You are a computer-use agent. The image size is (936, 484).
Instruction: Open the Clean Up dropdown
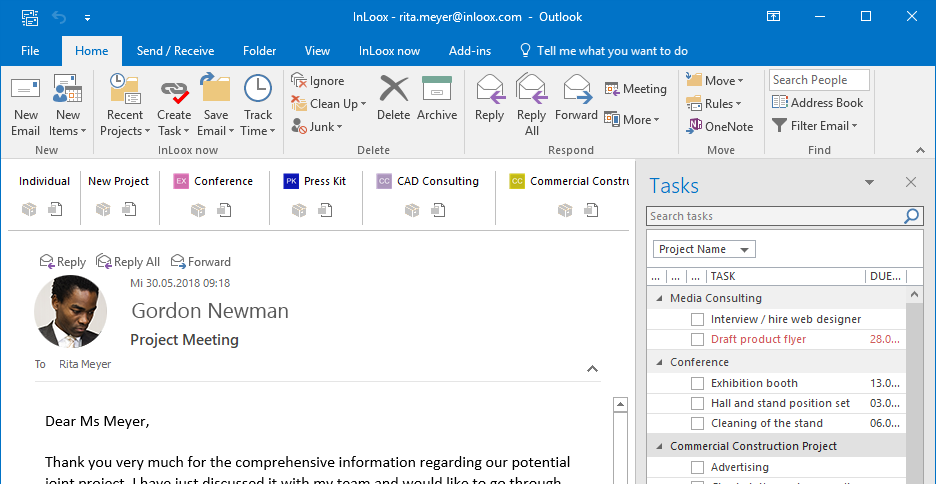328,104
